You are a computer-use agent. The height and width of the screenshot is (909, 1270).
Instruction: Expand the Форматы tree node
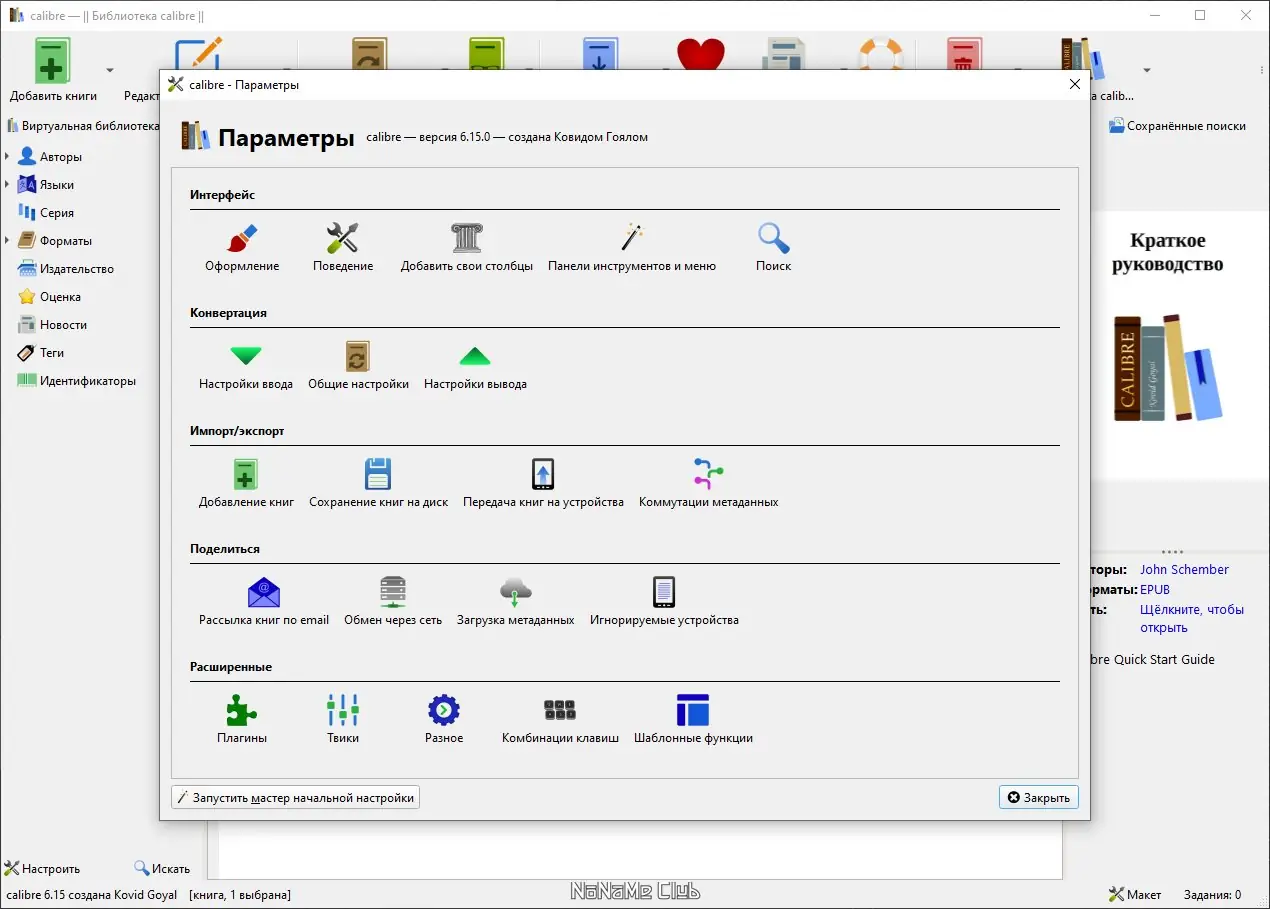[x=8, y=241]
